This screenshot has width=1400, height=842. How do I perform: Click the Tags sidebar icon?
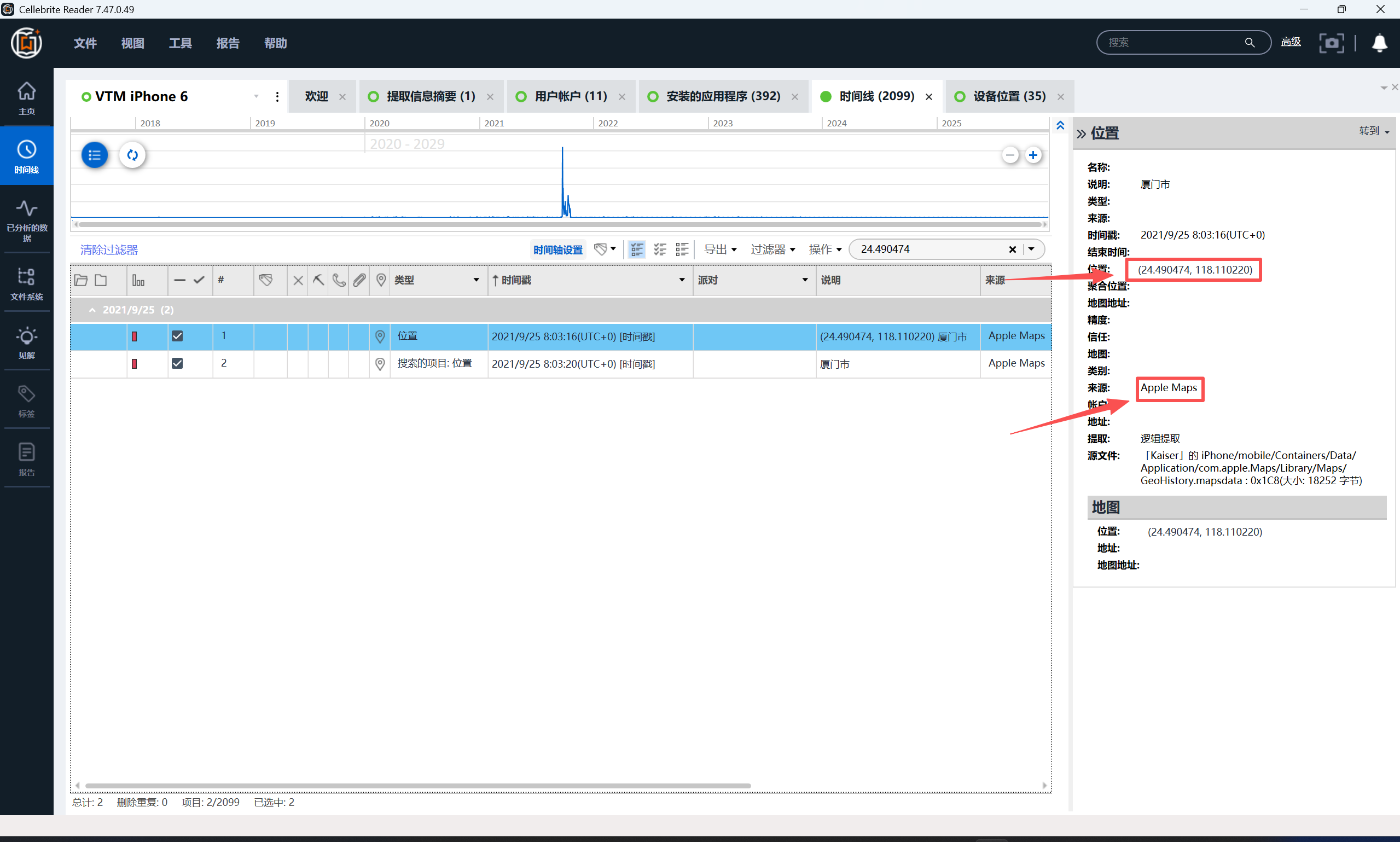pos(26,400)
